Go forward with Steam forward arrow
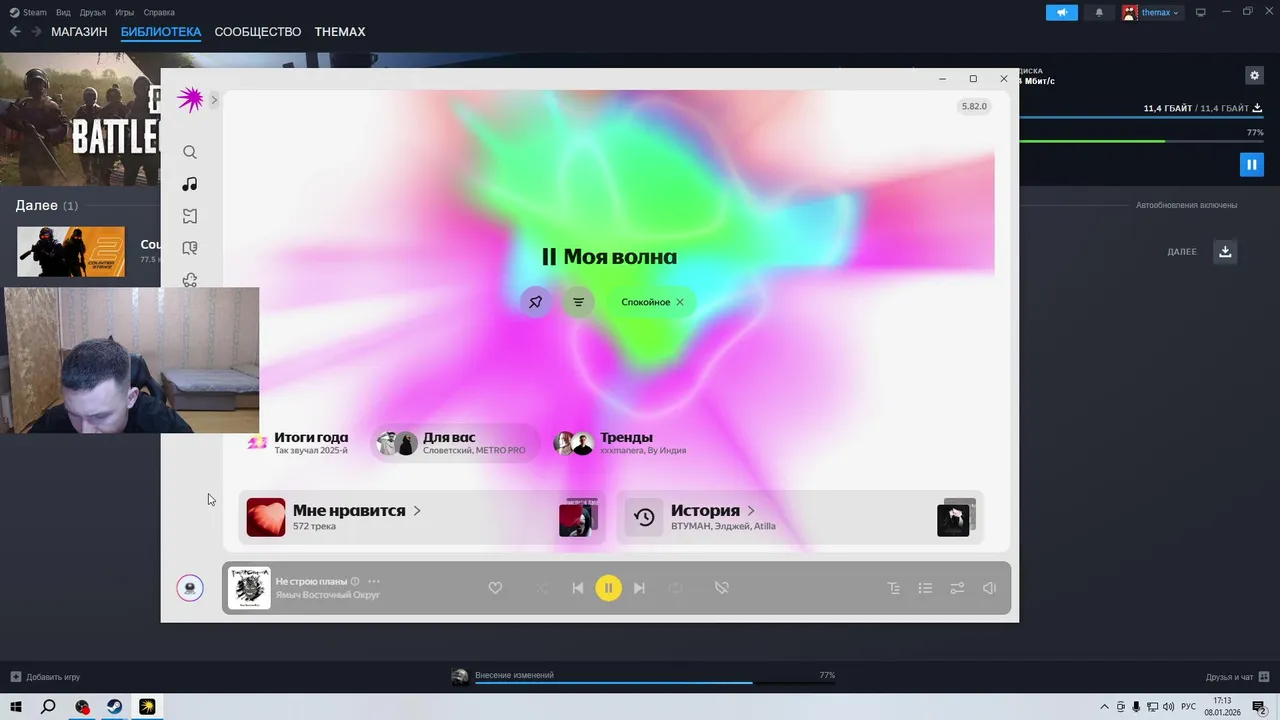The height and width of the screenshot is (720, 1280). [36, 32]
